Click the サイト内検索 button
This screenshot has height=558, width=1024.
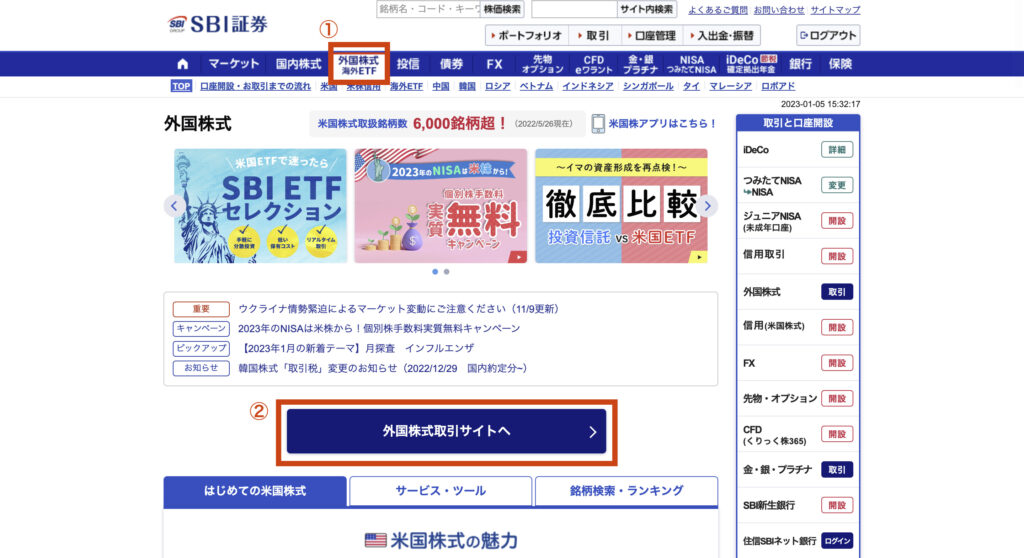[647, 9]
